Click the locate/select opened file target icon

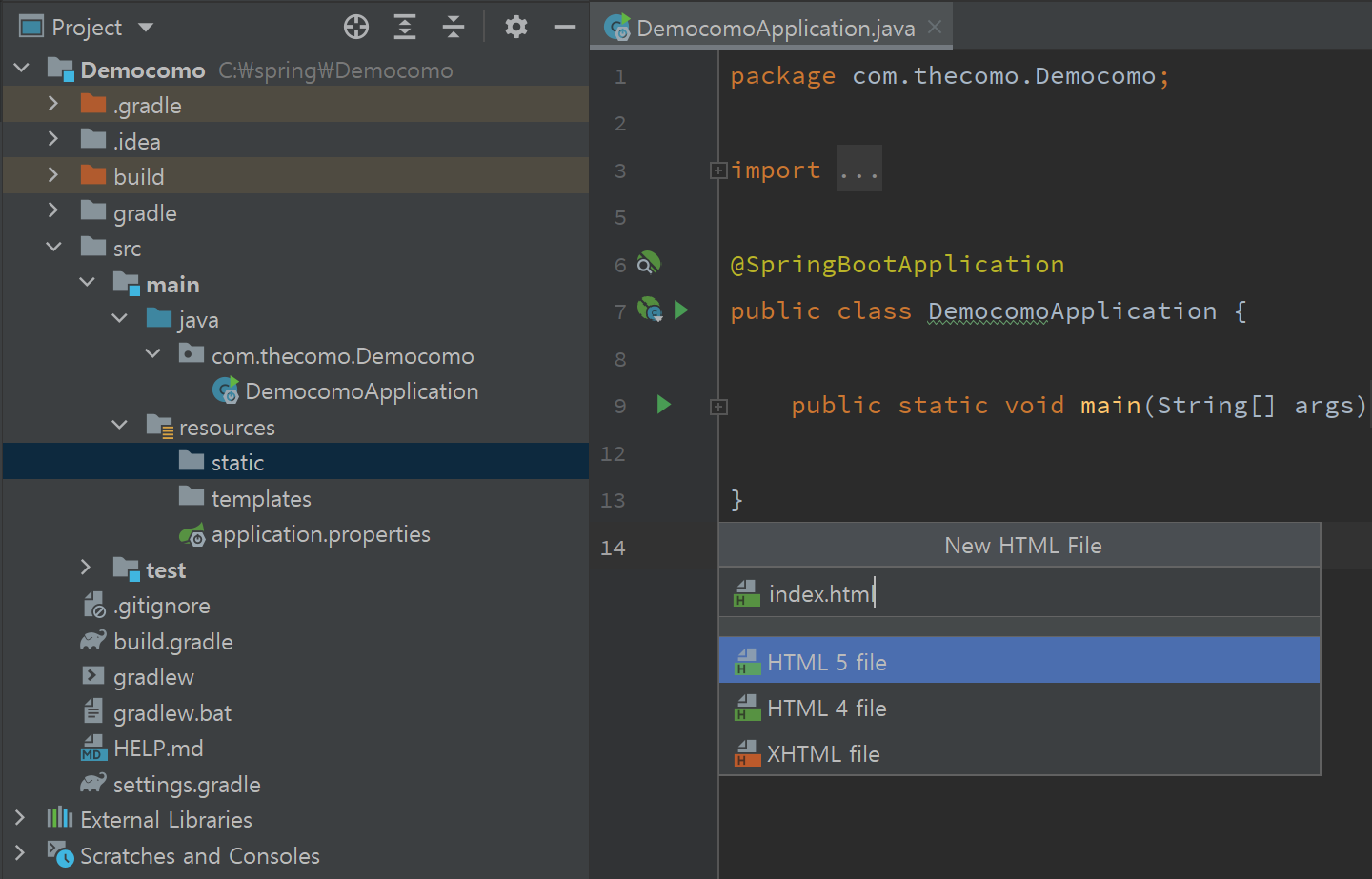coord(356,27)
